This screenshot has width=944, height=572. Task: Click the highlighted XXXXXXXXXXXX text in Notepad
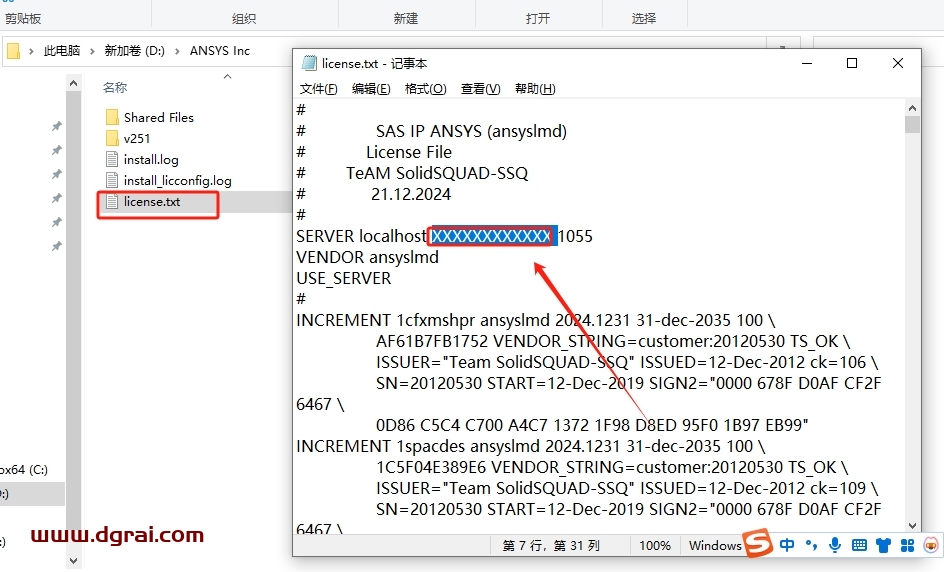[491, 236]
